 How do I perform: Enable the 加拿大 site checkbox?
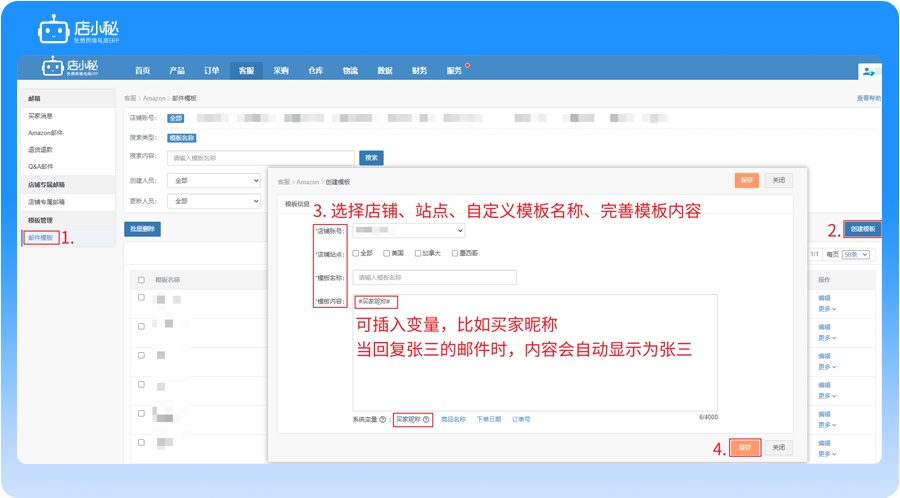click(x=418, y=254)
